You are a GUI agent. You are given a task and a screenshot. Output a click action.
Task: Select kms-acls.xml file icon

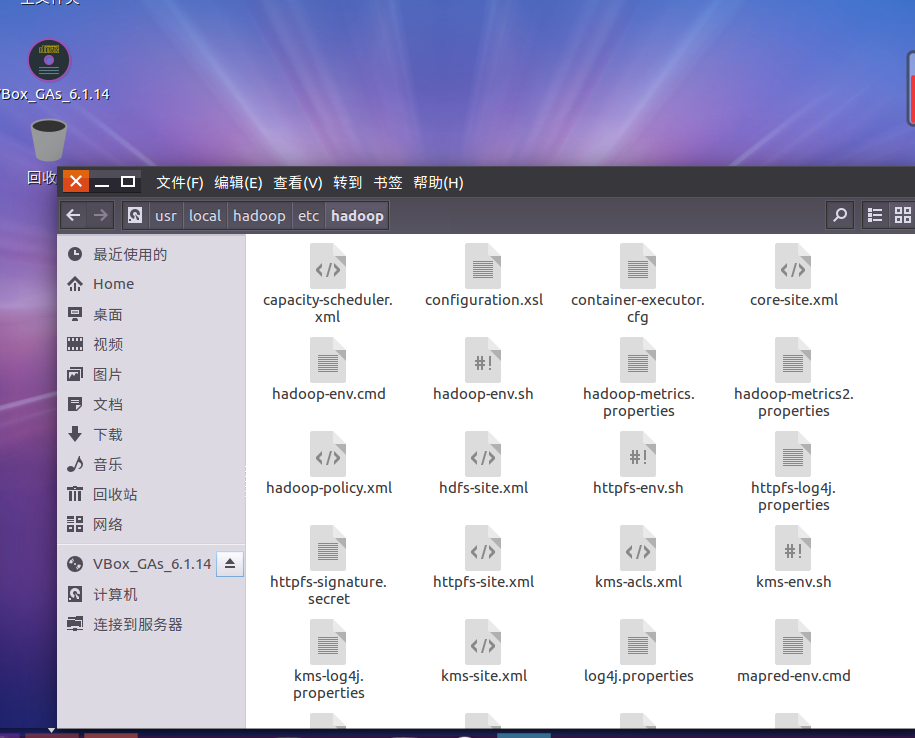coord(638,548)
